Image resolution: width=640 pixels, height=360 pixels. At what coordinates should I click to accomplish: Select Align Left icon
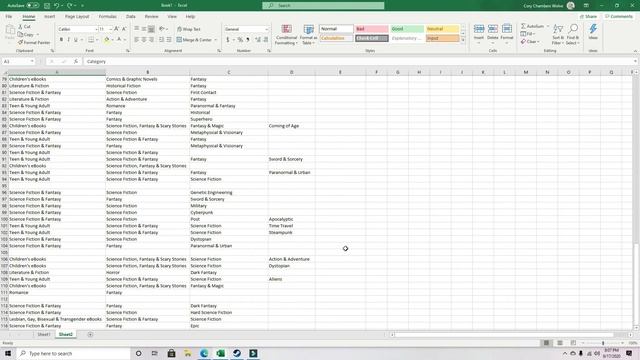click(x=137, y=40)
